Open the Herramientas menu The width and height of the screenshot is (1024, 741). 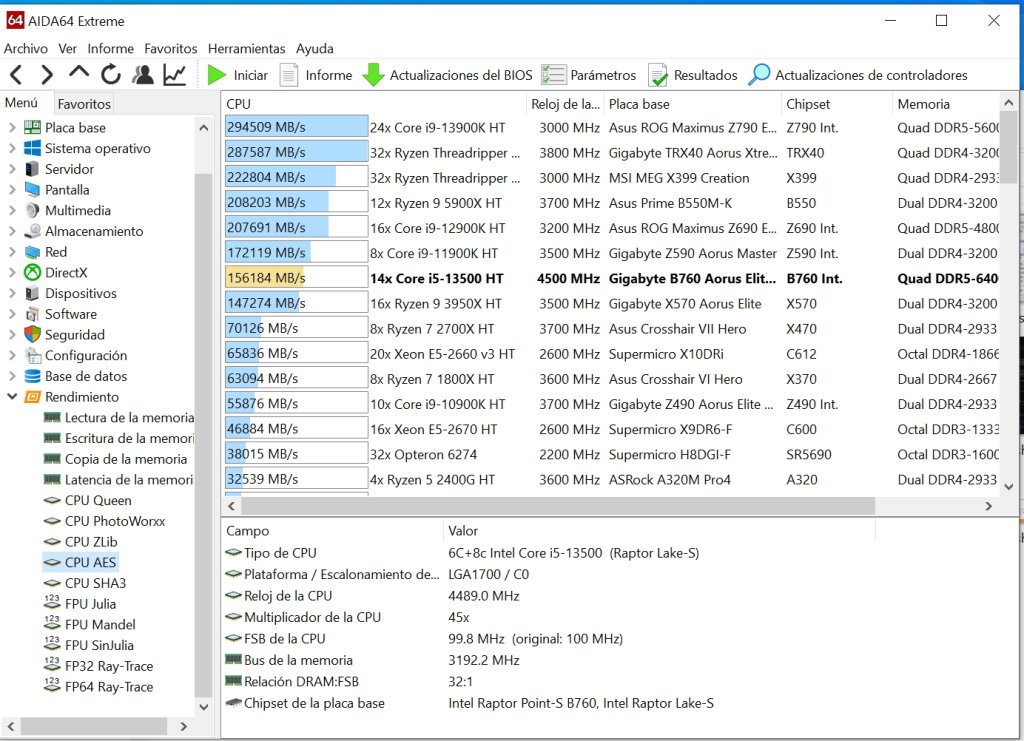coord(246,48)
